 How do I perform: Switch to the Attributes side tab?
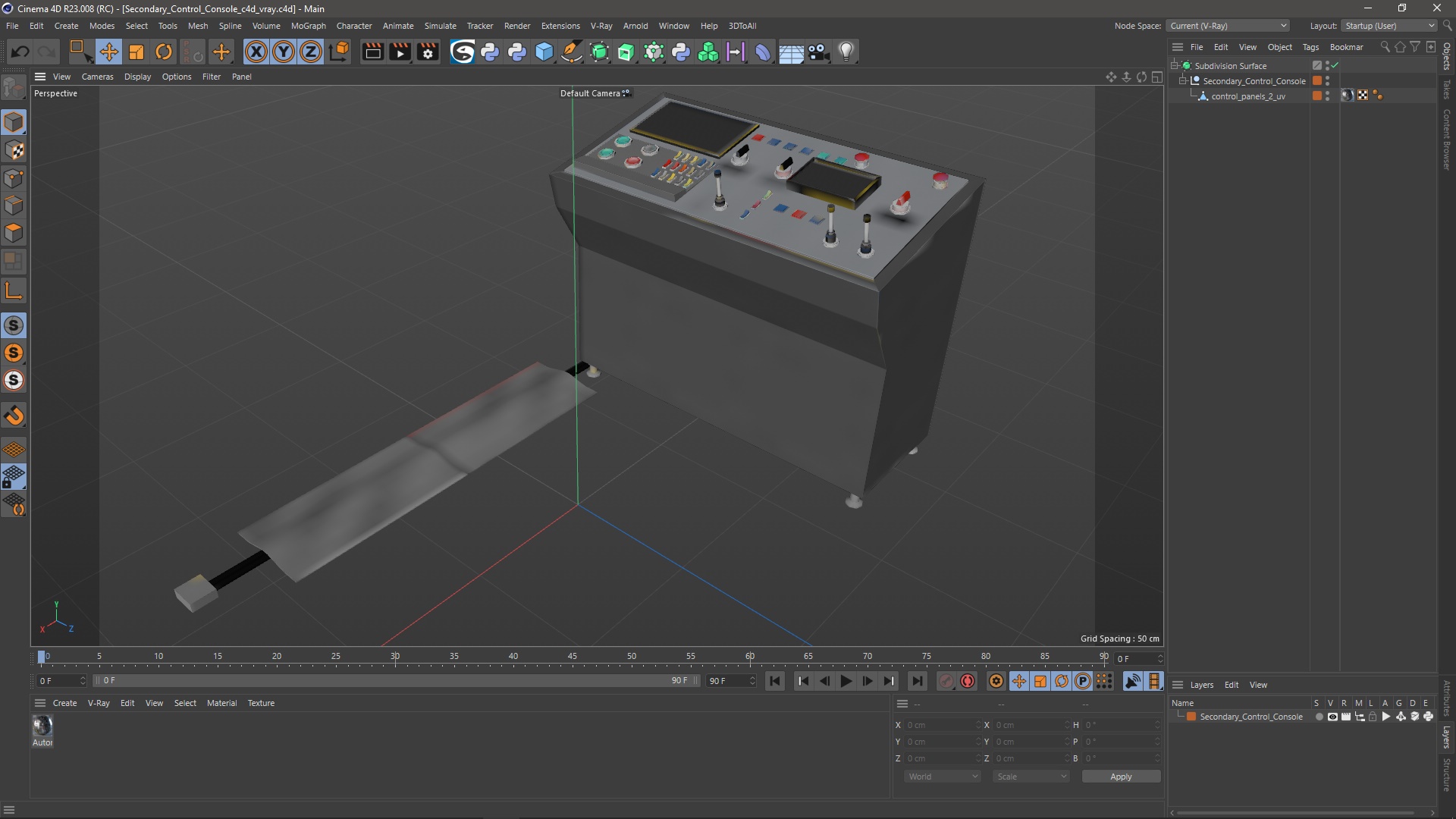pyautogui.click(x=1447, y=698)
